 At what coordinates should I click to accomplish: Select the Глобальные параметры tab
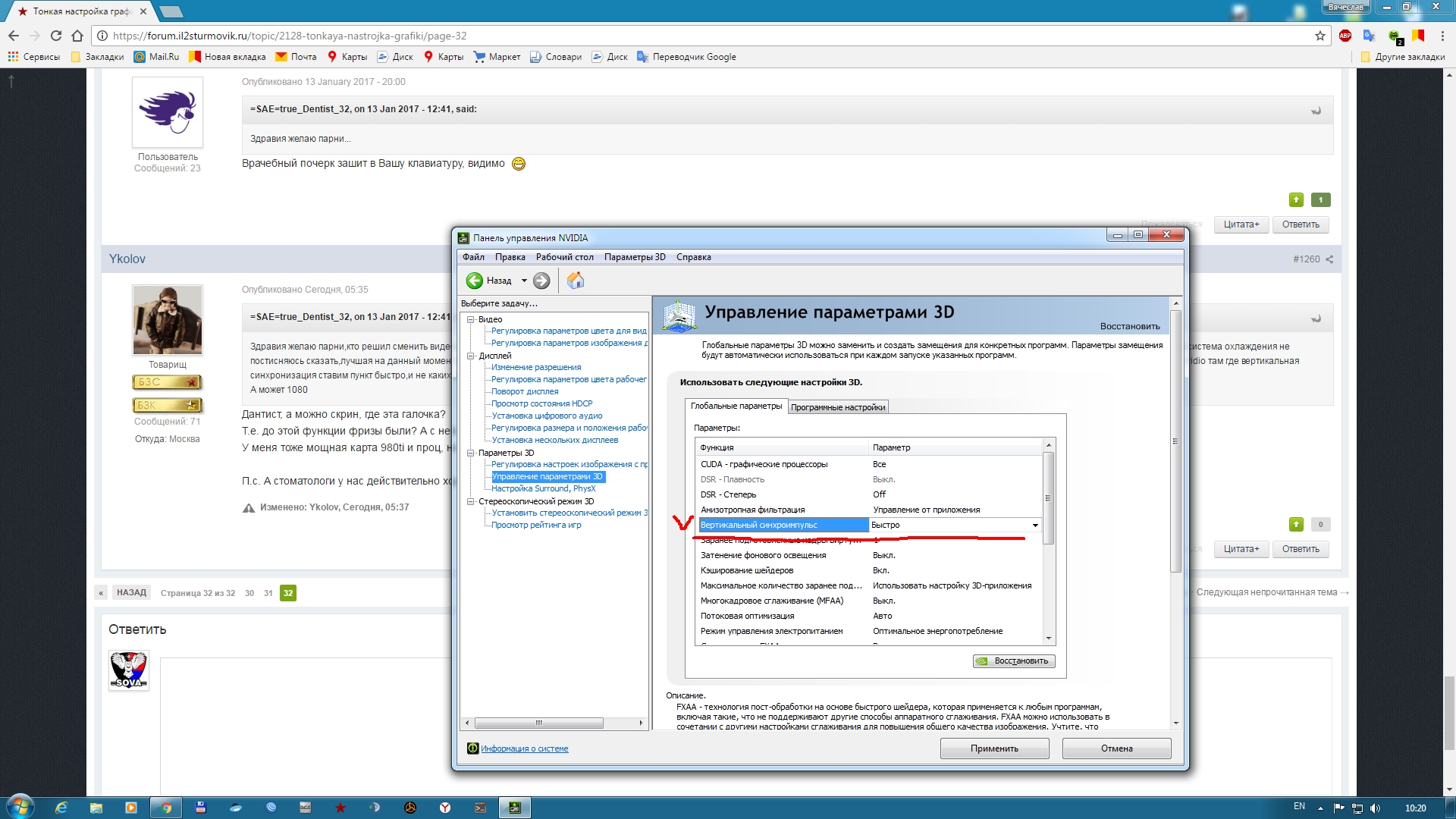(x=736, y=406)
